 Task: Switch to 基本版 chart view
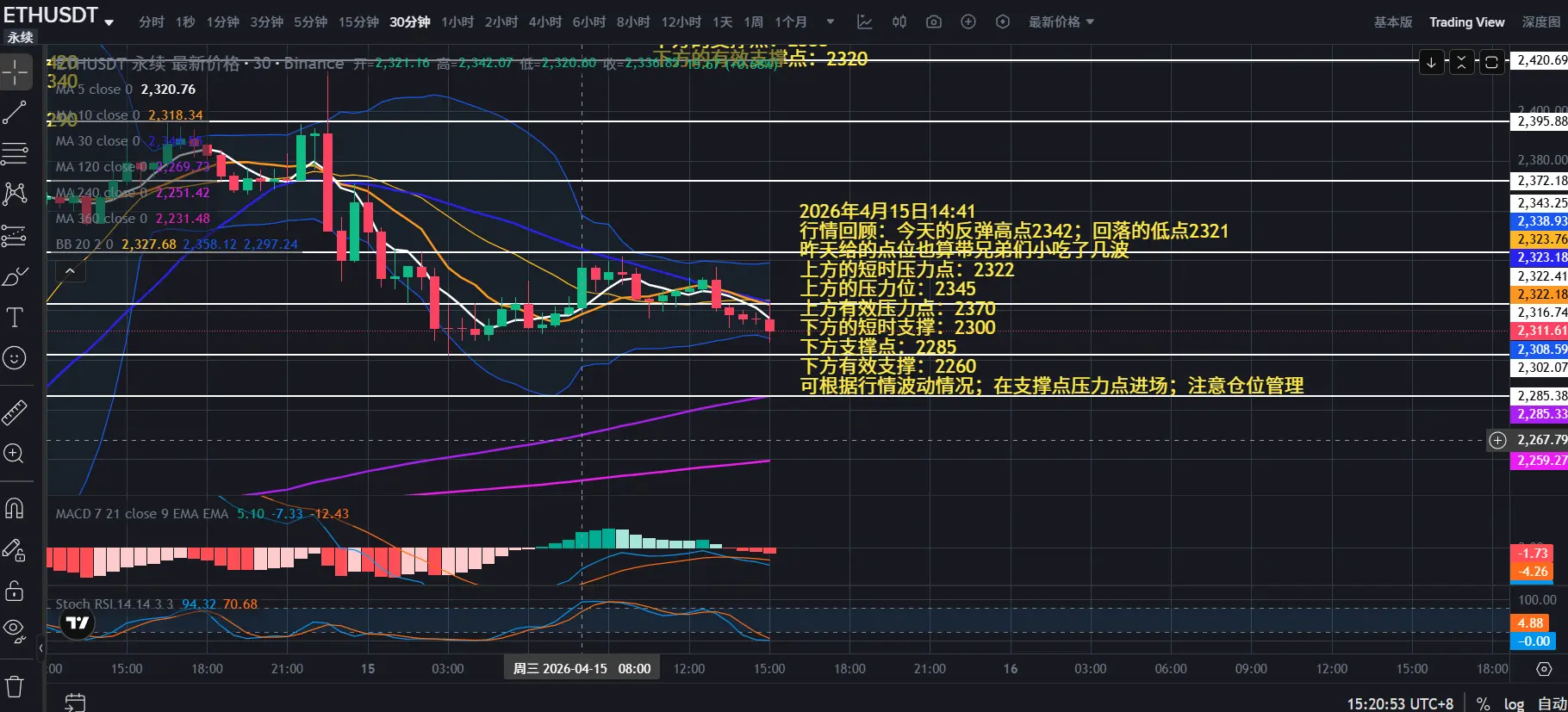click(x=1393, y=22)
